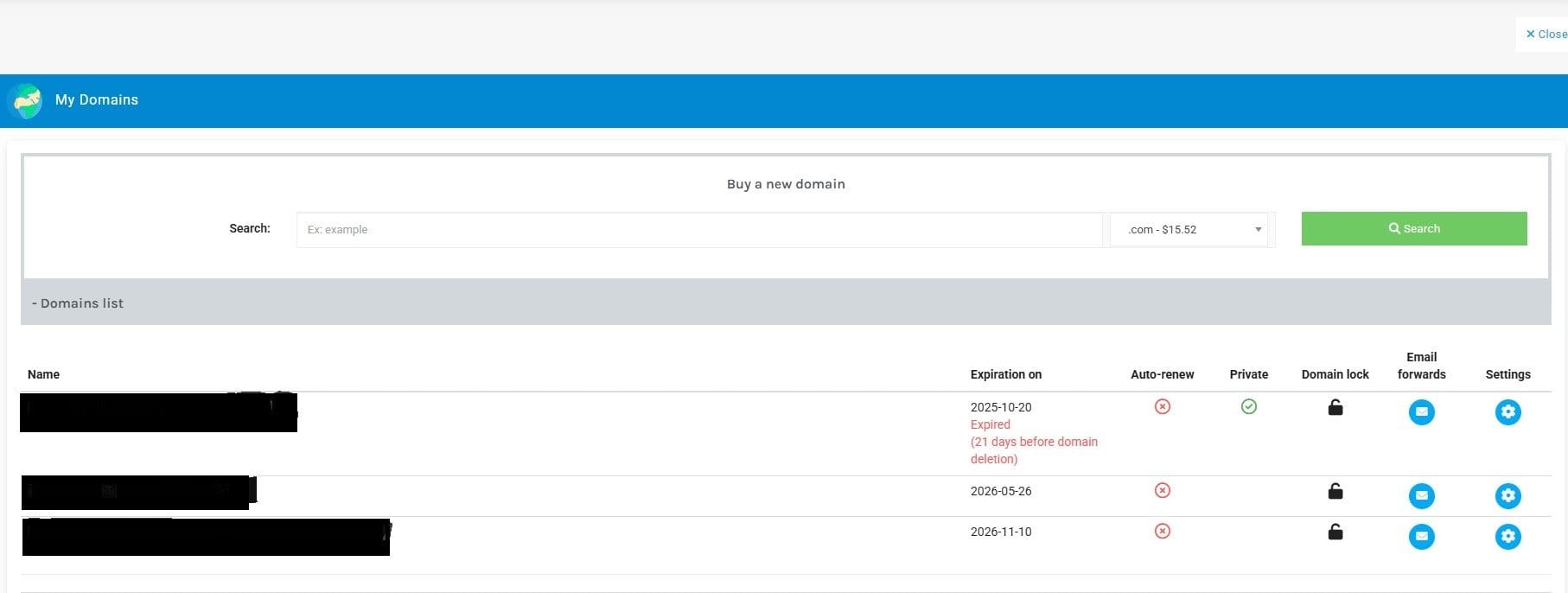Viewport: 1568px width, 593px height.
Task: Collapse the Domains list section
Action: 78,303
